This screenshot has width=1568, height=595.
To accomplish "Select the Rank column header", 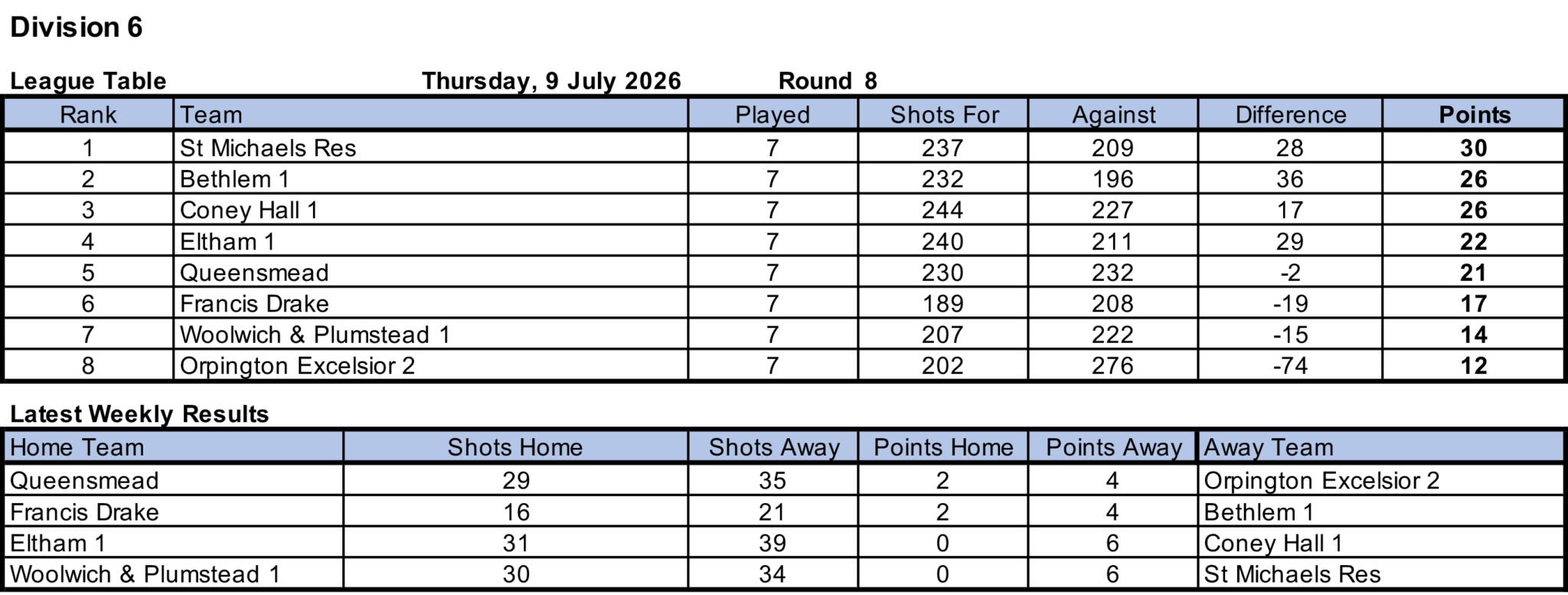I will pos(89,115).
